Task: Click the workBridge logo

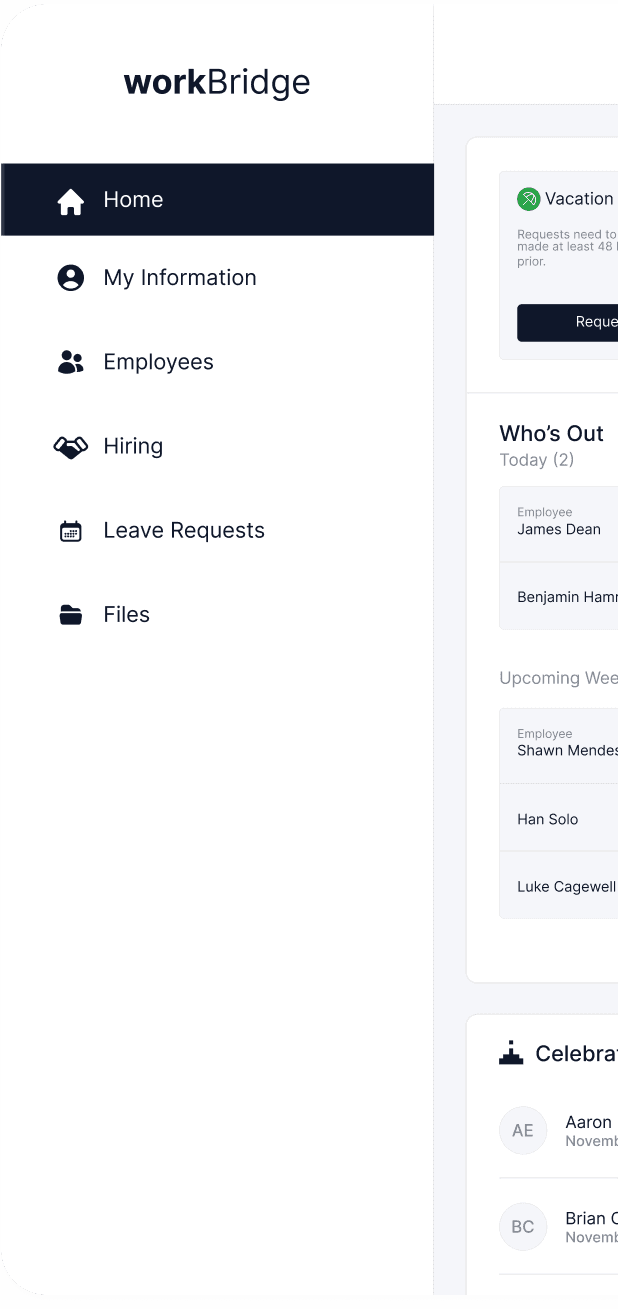Action: [217, 83]
